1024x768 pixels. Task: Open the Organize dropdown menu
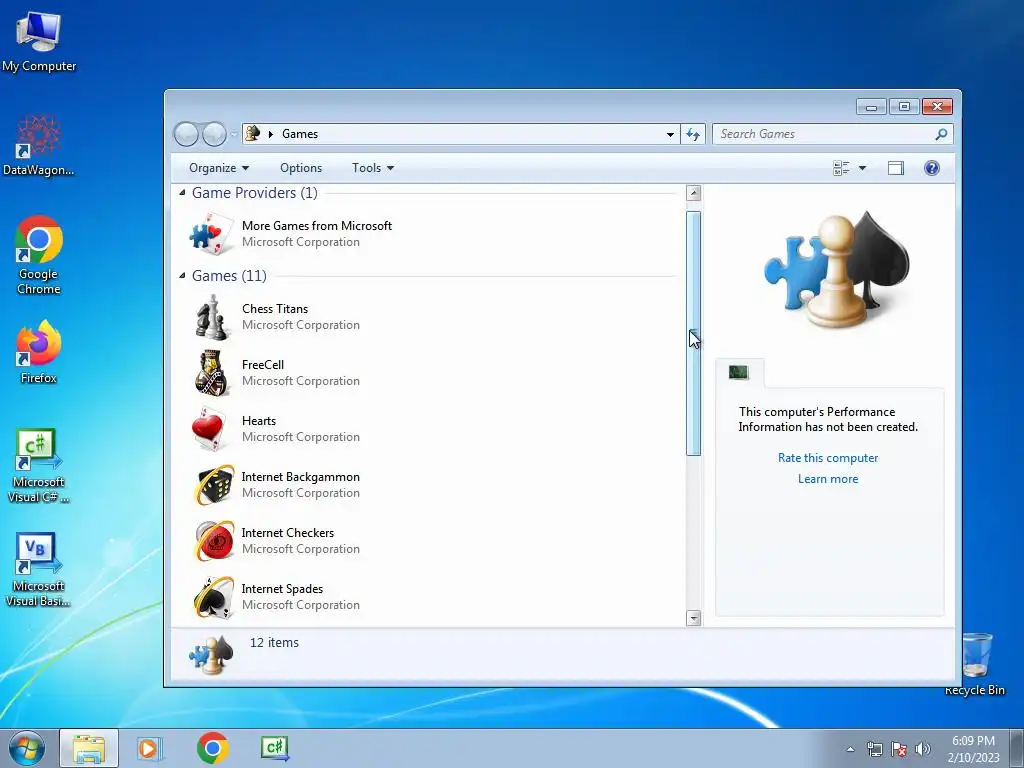click(219, 168)
